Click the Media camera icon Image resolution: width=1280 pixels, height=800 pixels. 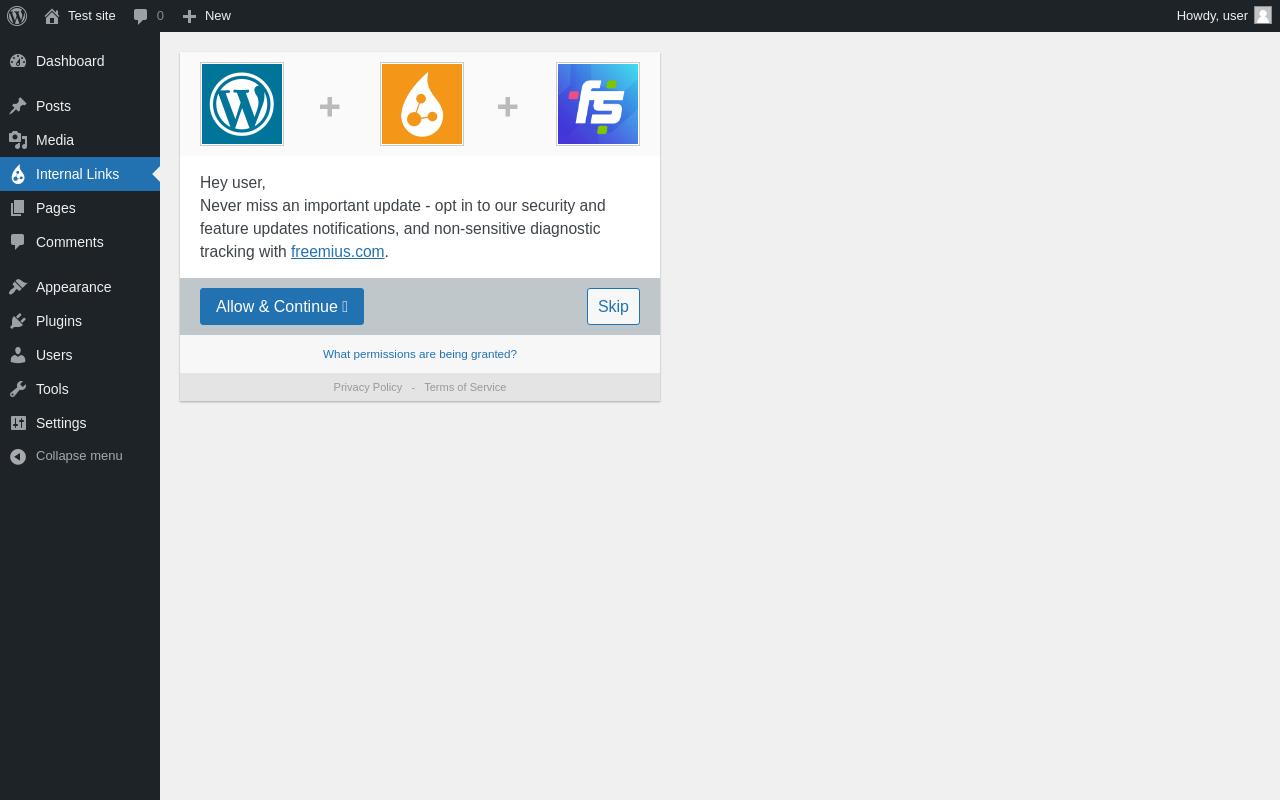(18, 140)
